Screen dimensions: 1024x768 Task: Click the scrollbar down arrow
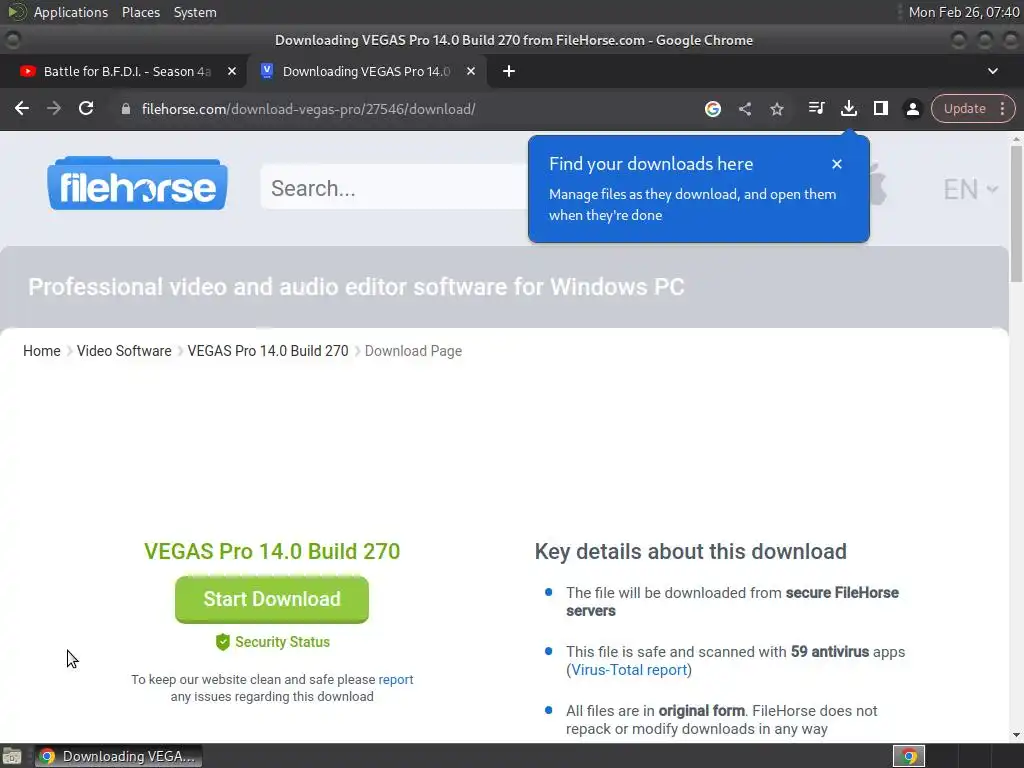click(x=1016, y=735)
